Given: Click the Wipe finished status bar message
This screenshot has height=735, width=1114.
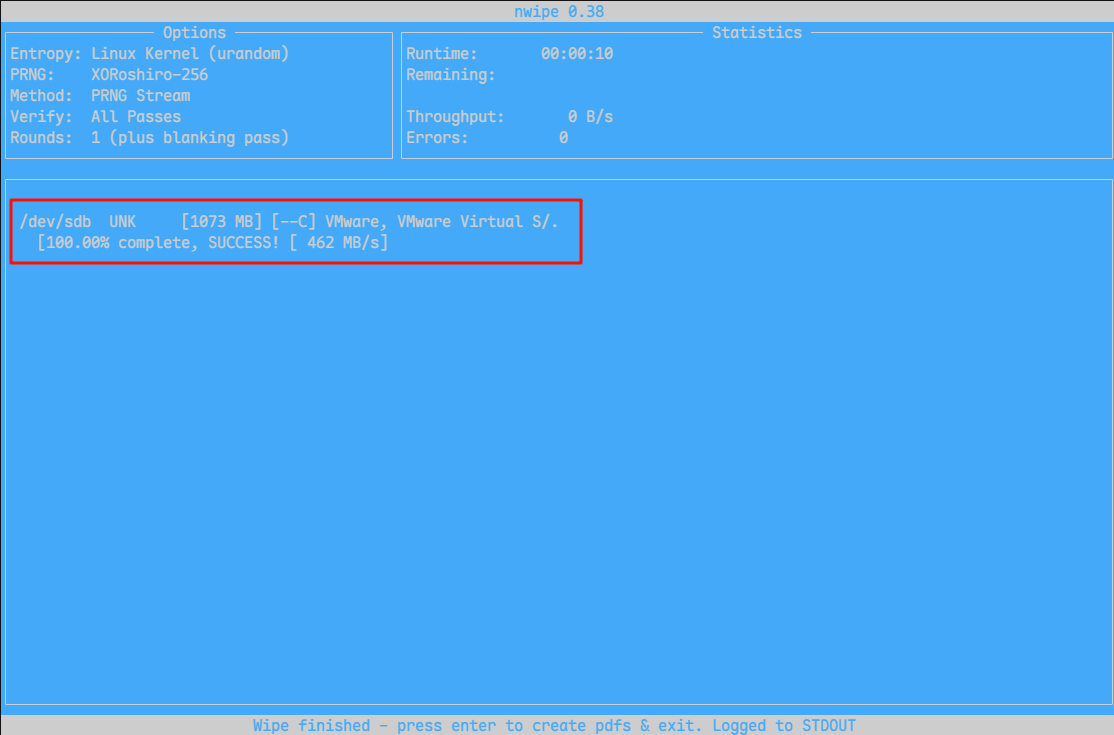Looking at the screenshot, I should coord(554,726).
